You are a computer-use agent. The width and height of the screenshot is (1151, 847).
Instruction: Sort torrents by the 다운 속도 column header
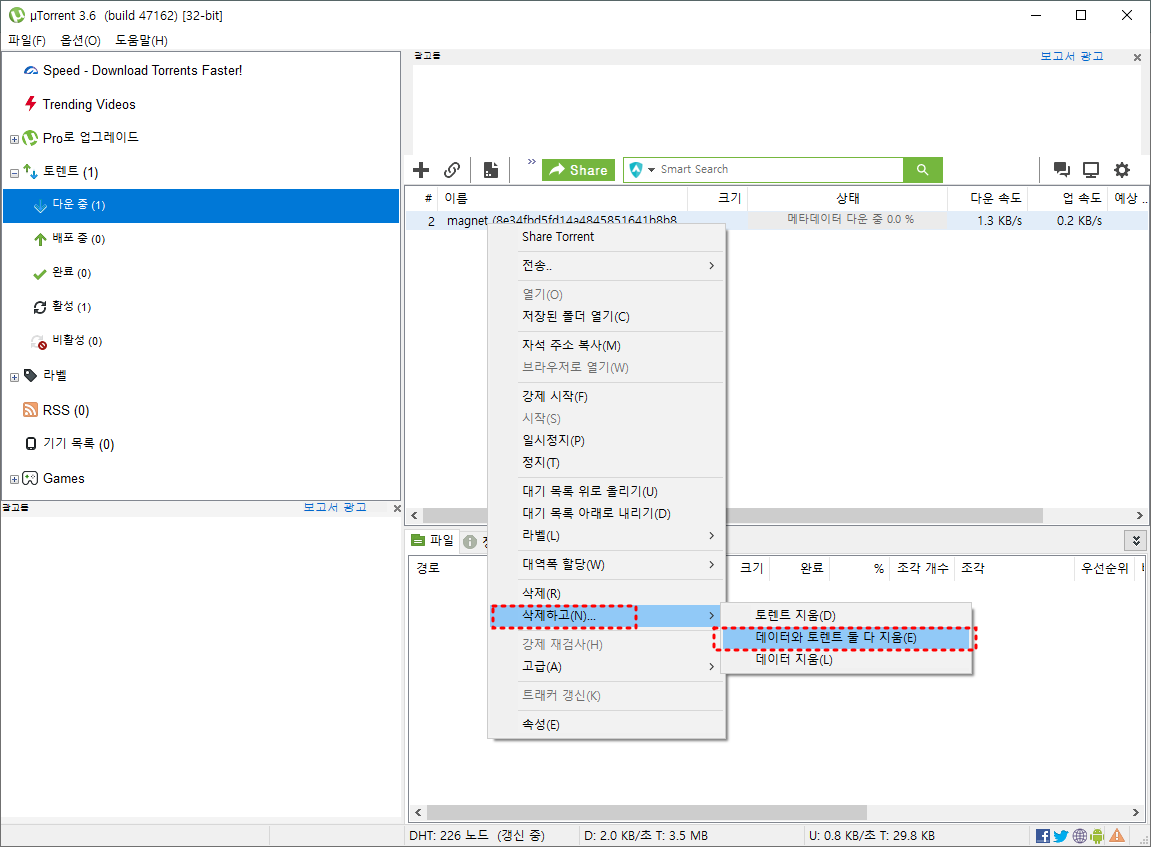pyautogui.click(x=988, y=198)
